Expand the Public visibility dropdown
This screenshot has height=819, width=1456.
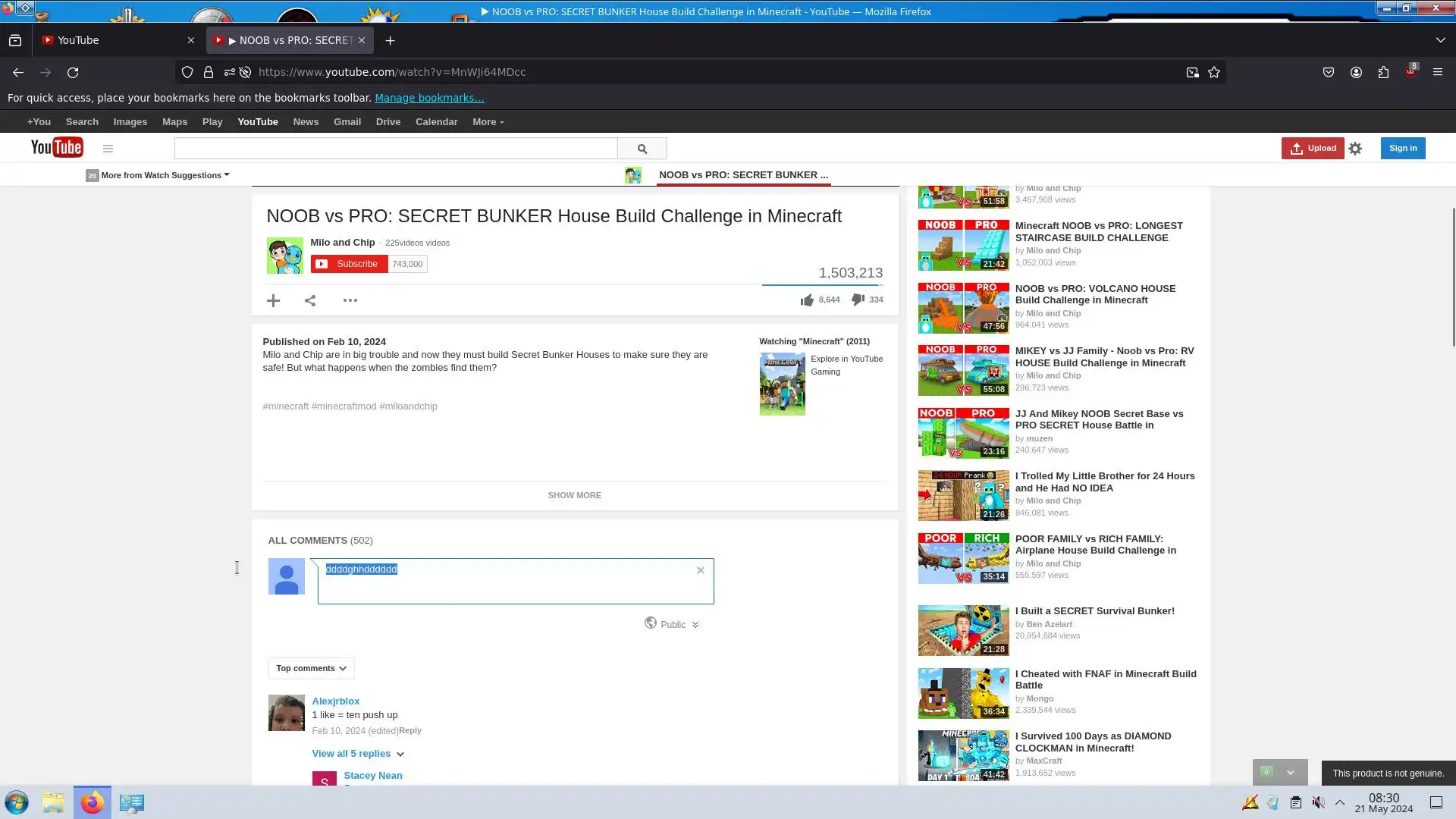click(673, 624)
